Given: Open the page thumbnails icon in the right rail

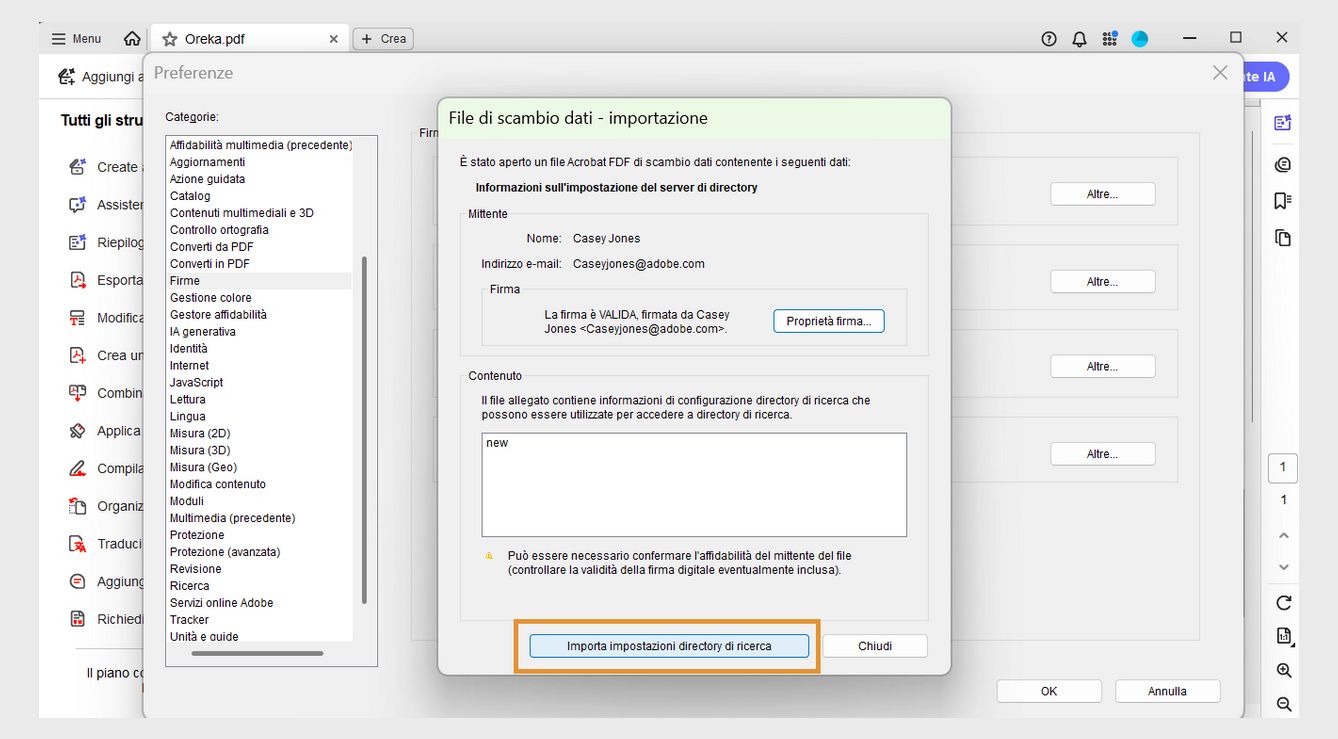Looking at the screenshot, I should 1283,238.
